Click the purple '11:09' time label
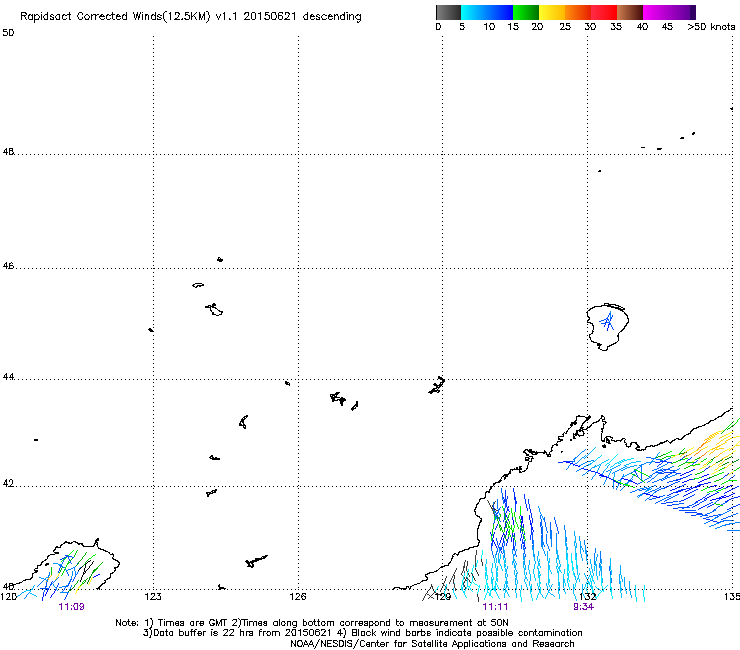 (71, 607)
